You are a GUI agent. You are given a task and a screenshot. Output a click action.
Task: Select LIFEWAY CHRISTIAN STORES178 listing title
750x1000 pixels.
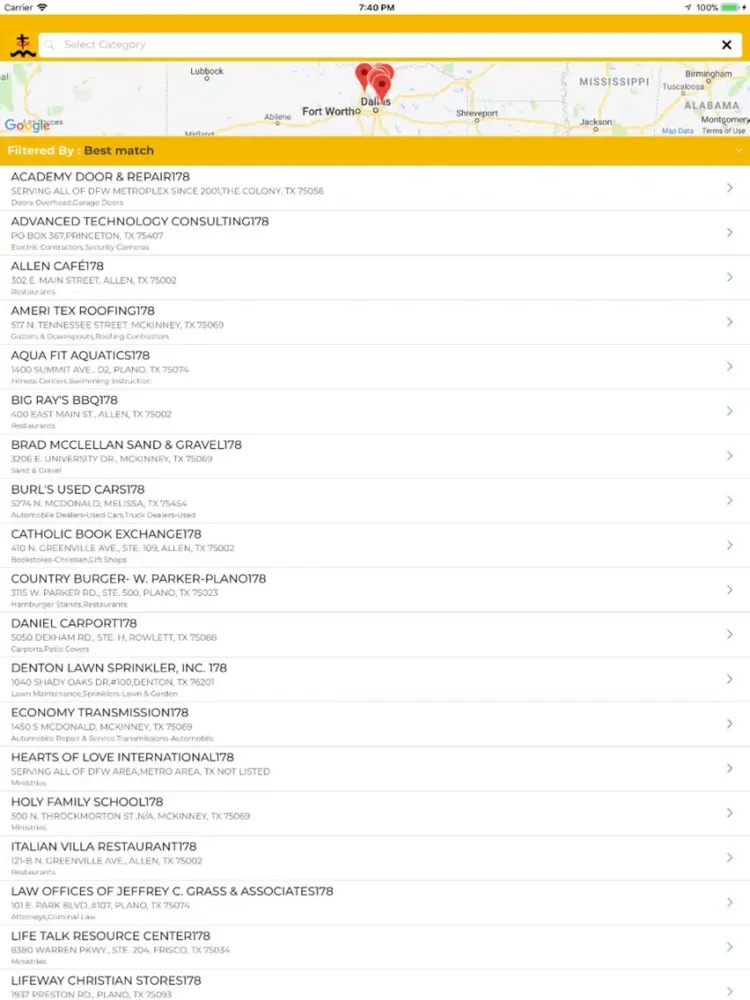pyautogui.click(x=106, y=980)
